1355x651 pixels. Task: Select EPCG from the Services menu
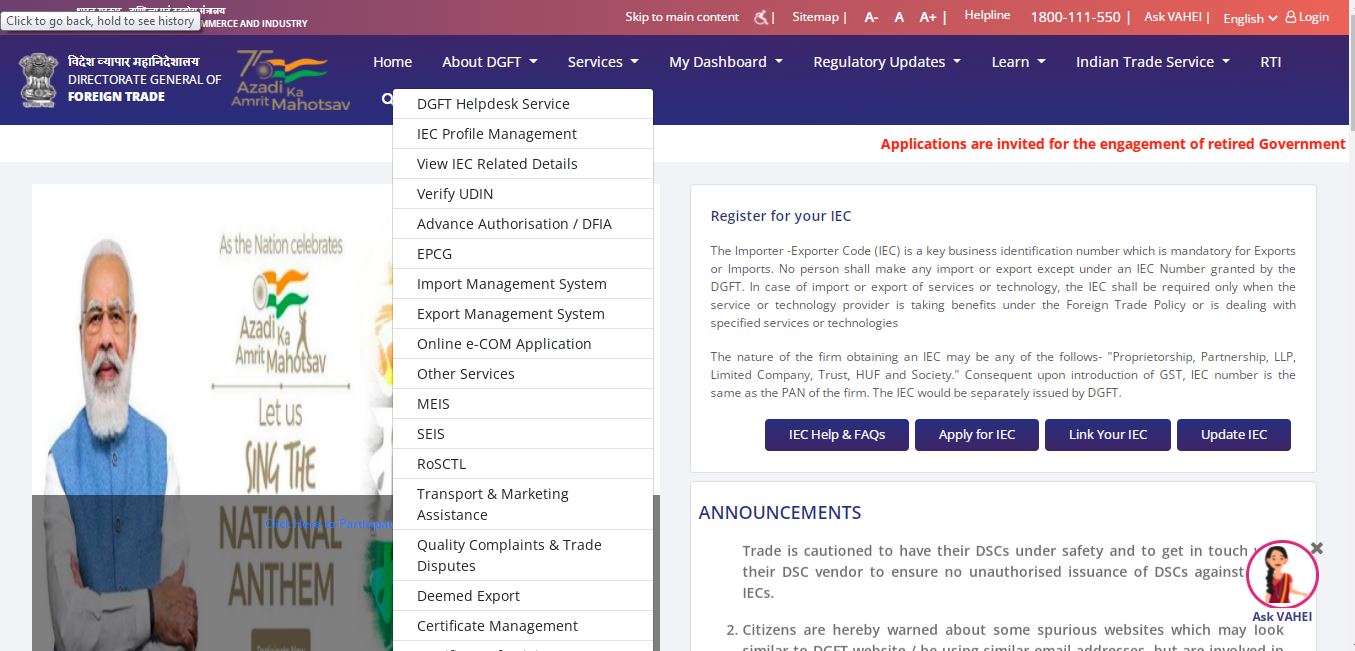[434, 254]
